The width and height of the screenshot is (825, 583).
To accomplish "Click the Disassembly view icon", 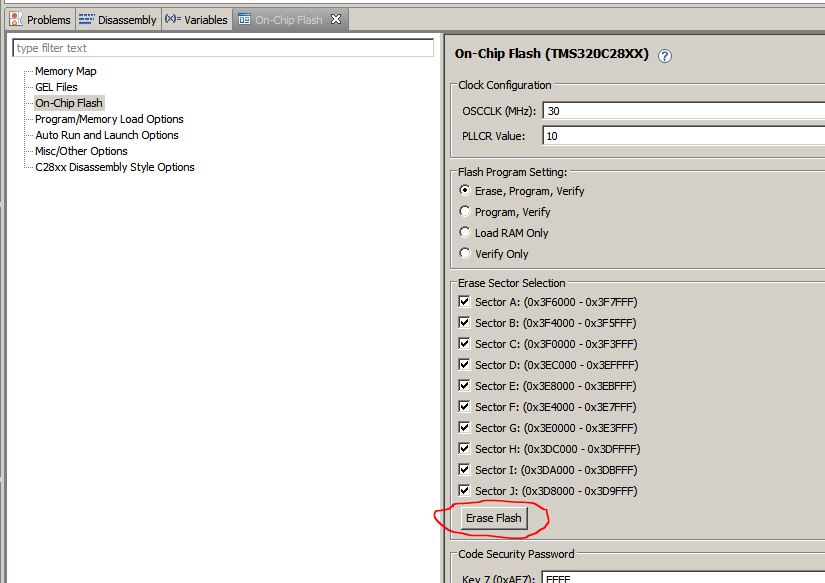I will [88, 18].
